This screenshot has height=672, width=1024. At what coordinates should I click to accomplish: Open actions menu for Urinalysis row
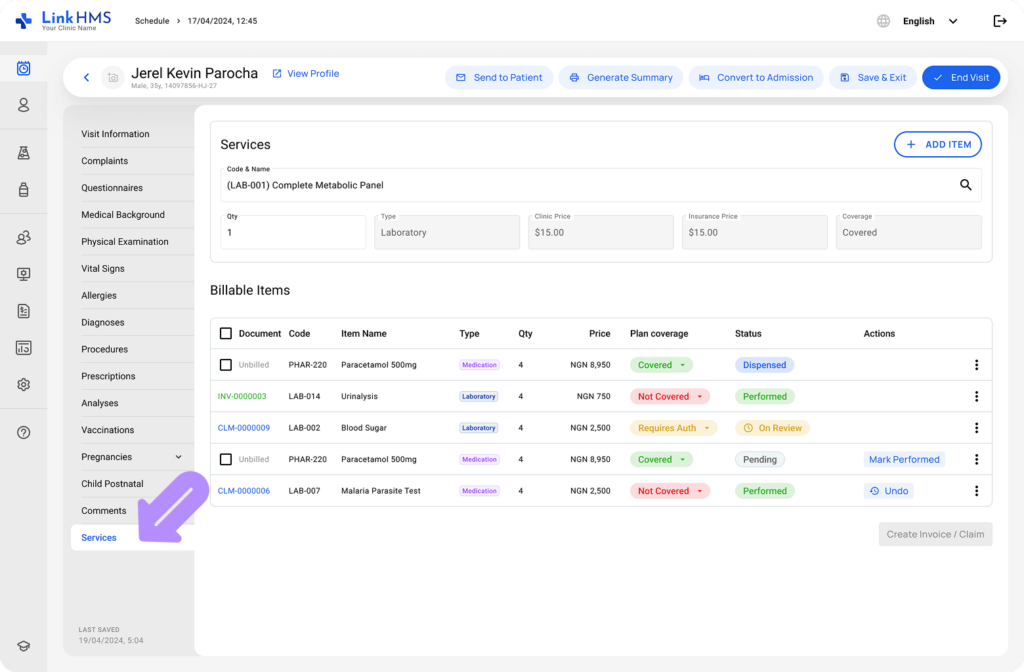pyautogui.click(x=976, y=396)
